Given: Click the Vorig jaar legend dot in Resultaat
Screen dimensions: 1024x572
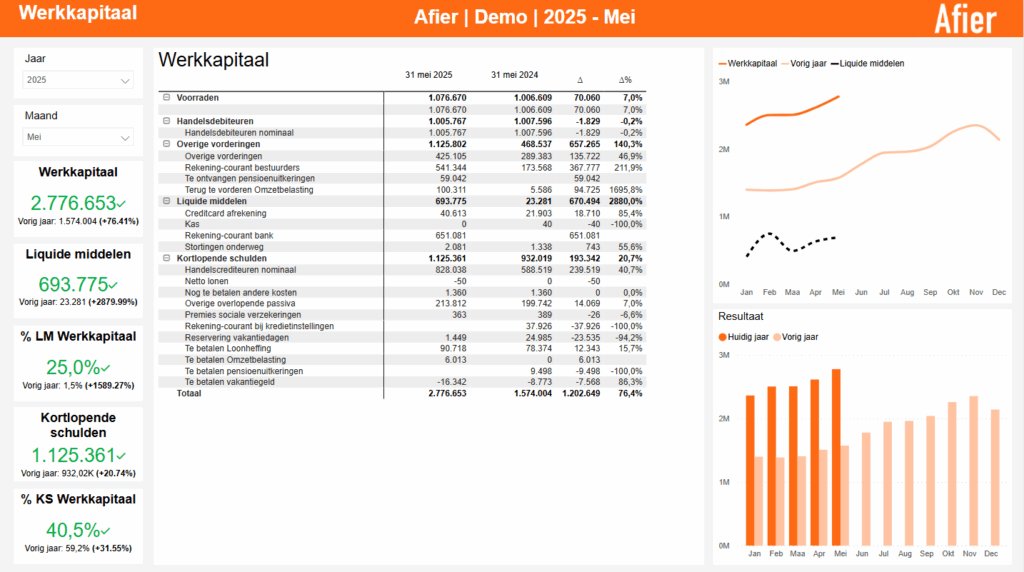Looking at the screenshot, I should 775,336.
